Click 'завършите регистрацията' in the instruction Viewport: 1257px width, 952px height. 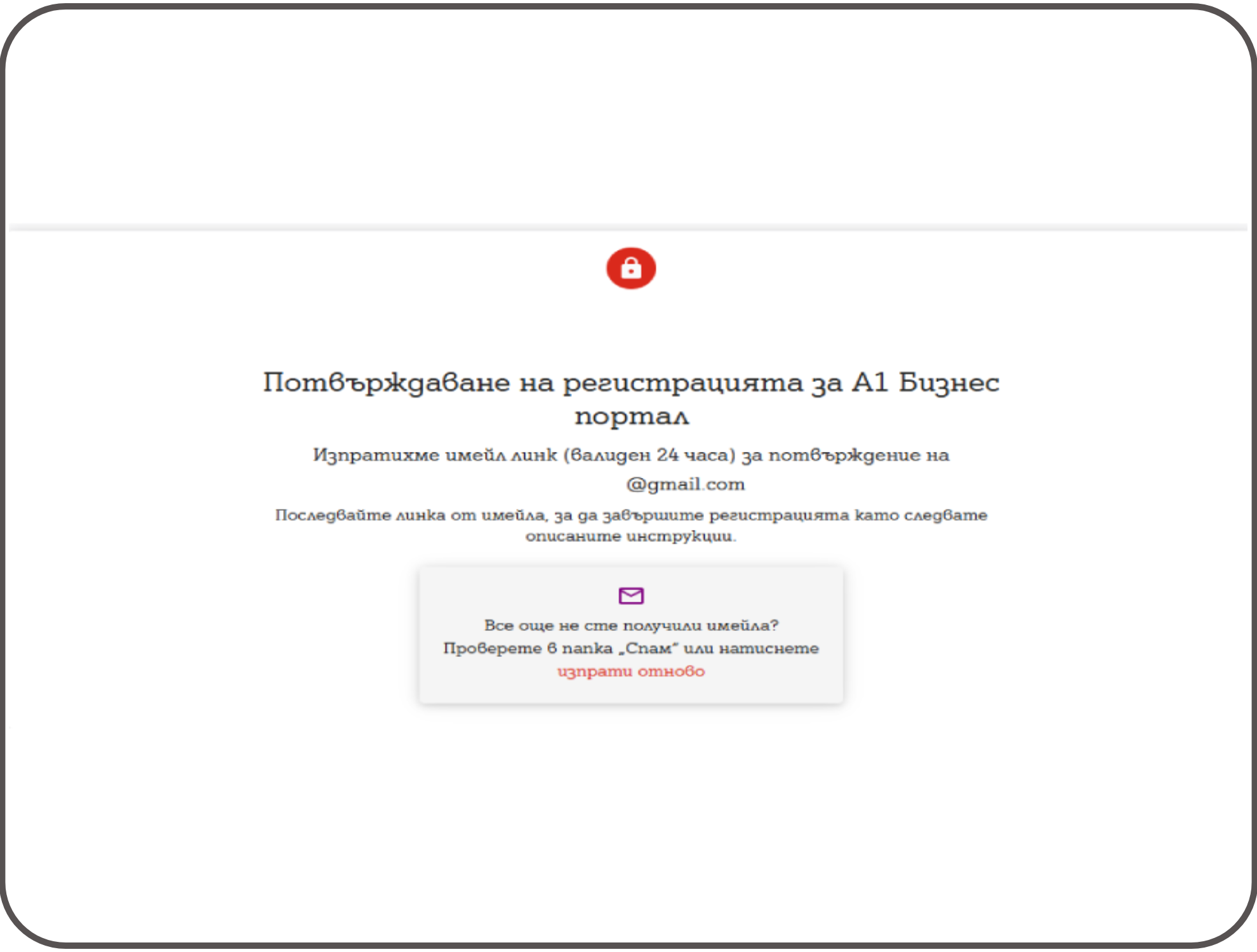[725, 515]
